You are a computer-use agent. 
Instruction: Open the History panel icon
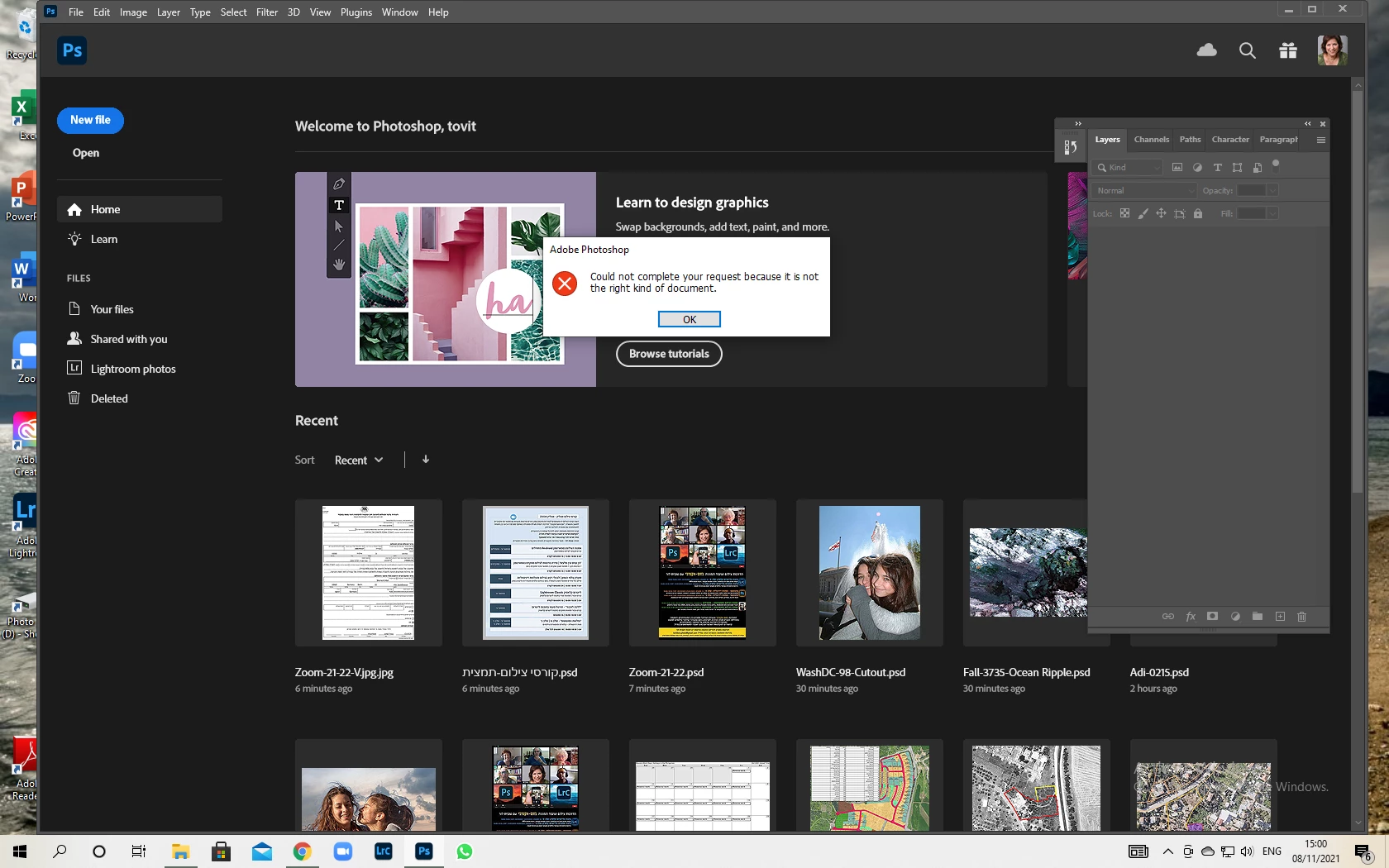pos(1071,147)
